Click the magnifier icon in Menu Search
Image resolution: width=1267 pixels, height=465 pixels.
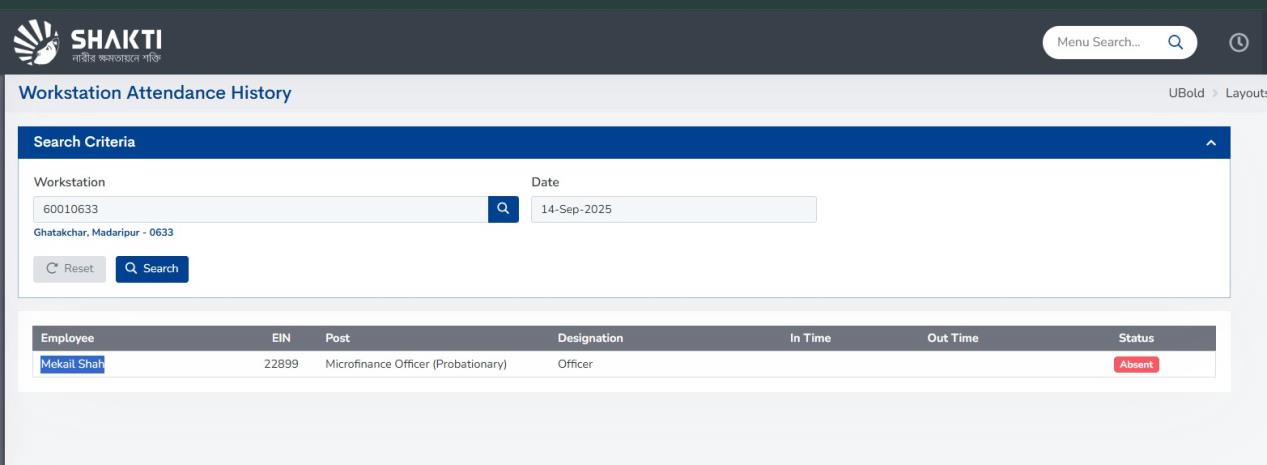point(1175,42)
